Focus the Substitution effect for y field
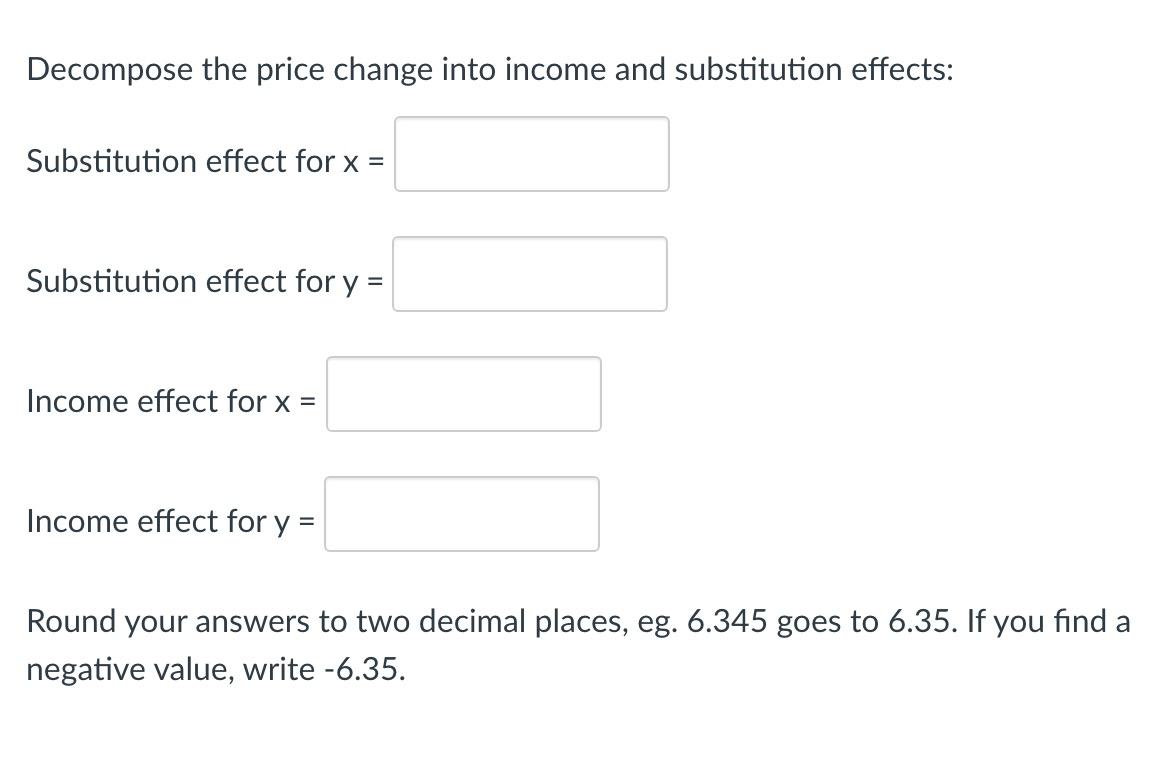The width and height of the screenshot is (1170, 760). click(x=530, y=274)
